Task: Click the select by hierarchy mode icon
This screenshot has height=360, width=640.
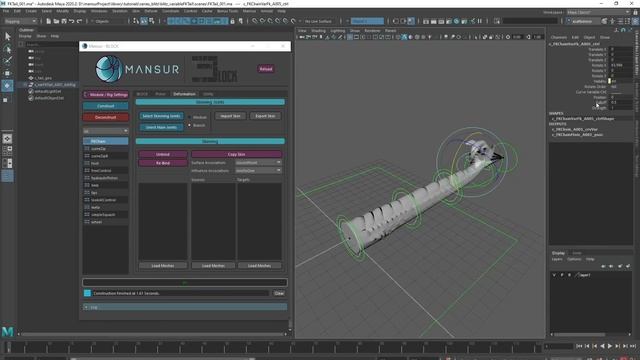Action: click(x=136, y=21)
